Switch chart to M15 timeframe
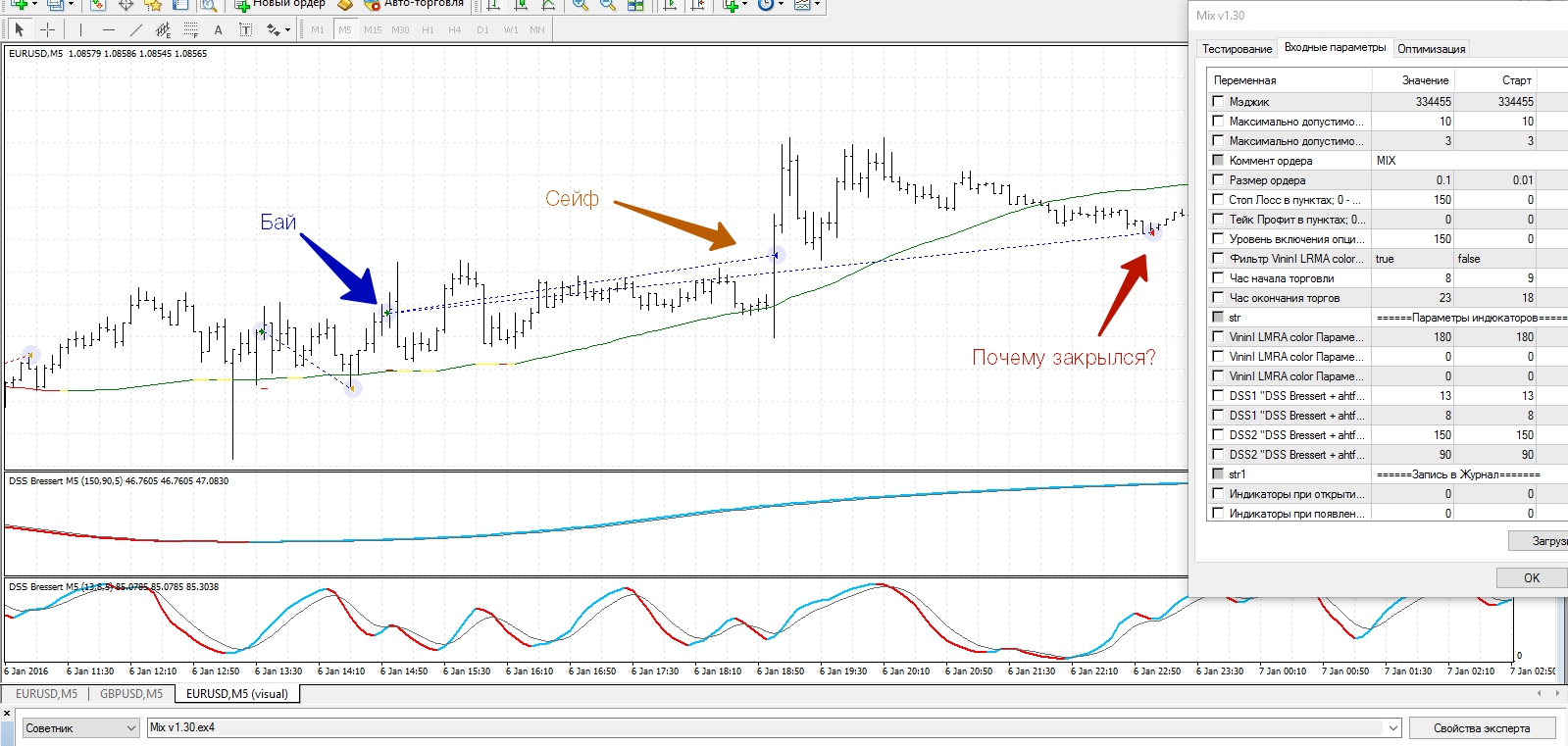This screenshot has height=746, width=1568. click(x=373, y=29)
